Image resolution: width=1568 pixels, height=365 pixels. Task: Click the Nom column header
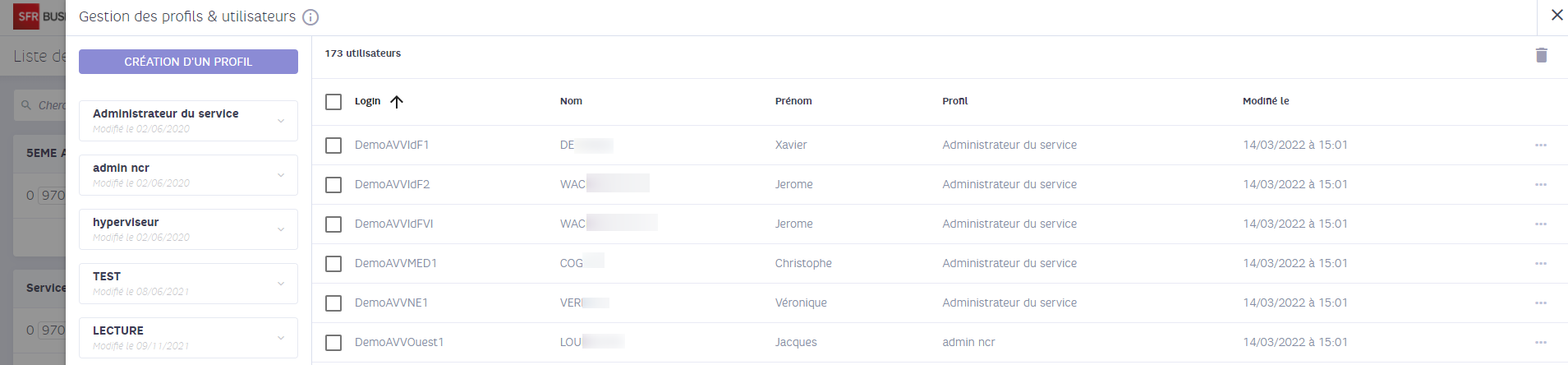571,101
